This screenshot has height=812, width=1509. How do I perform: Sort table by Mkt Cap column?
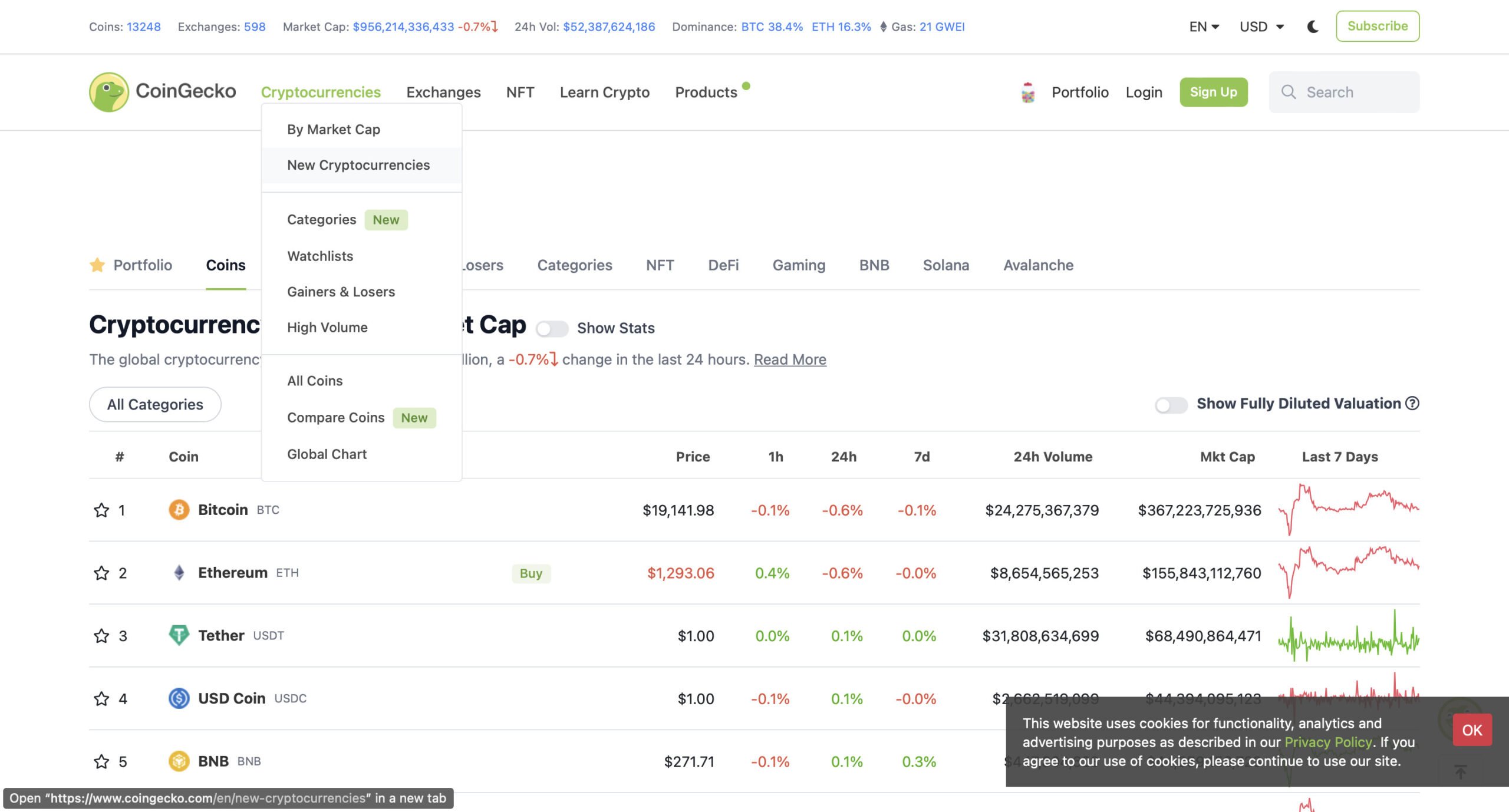tap(1227, 457)
